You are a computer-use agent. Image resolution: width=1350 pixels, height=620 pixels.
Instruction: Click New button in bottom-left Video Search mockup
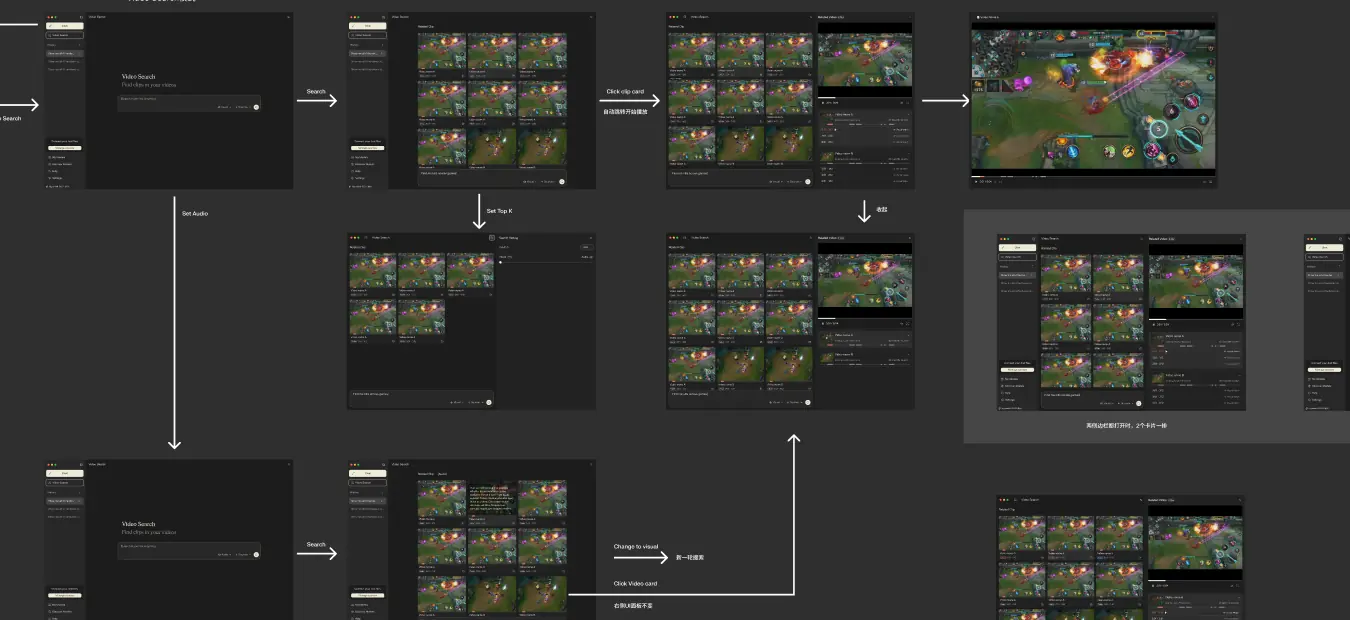point(65,473)
